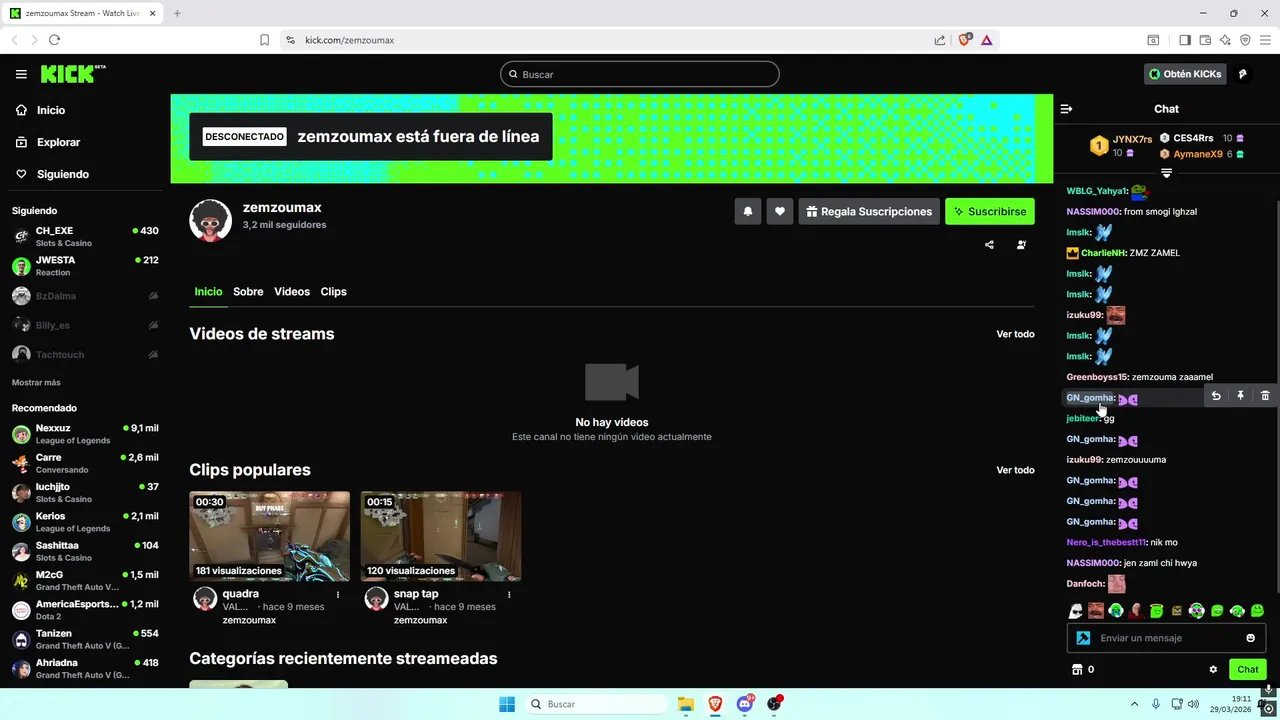Click the browser address bar URL
Screen dimensions: 1280x720
[x=349, y=40]
